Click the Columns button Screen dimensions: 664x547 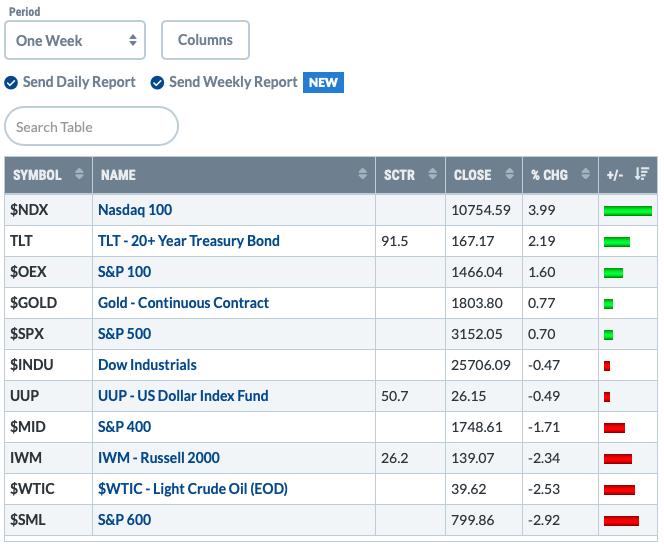[x=205, y=40]
